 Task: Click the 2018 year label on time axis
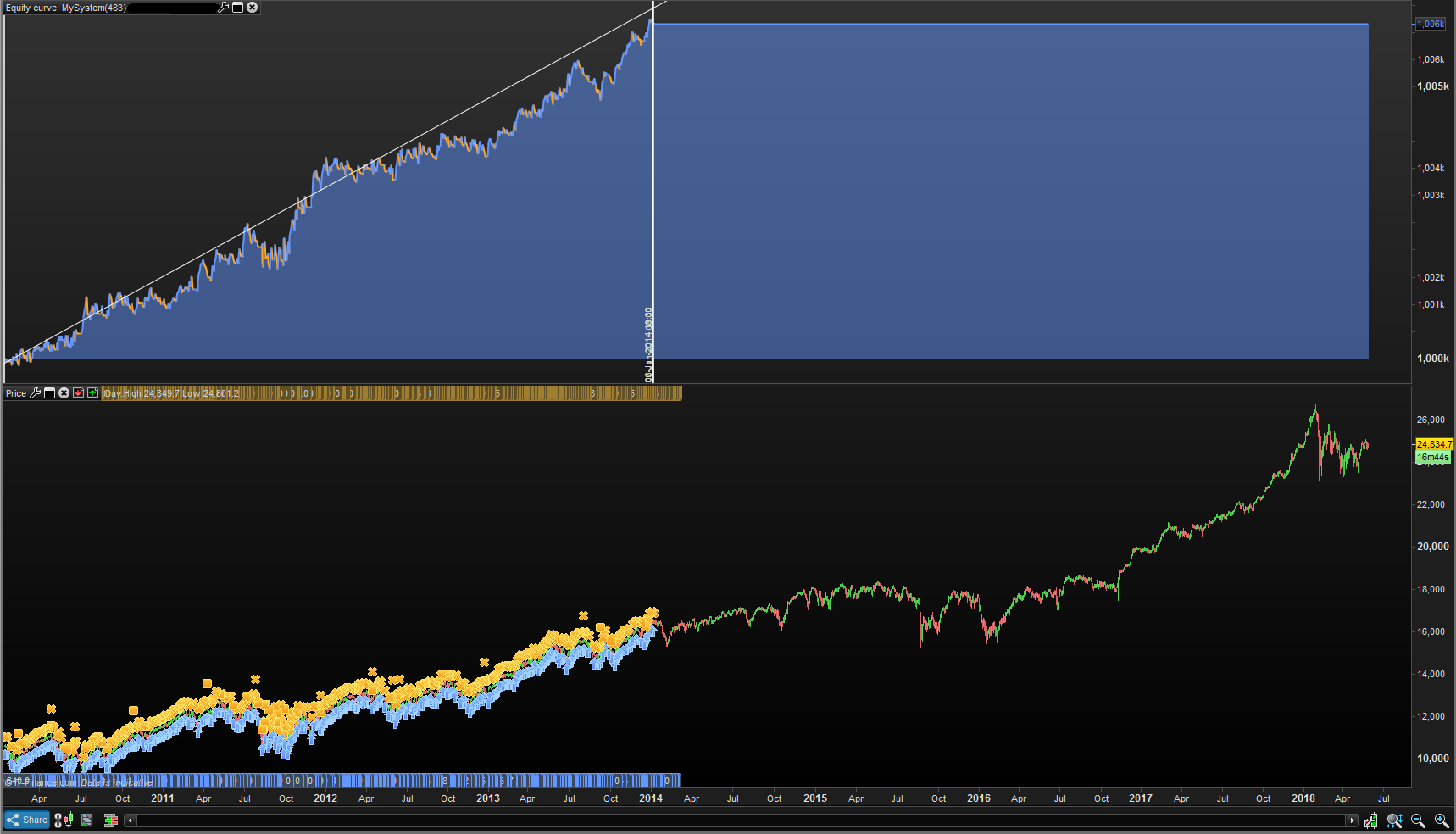pyautogui.click(x=1303, y=798)
